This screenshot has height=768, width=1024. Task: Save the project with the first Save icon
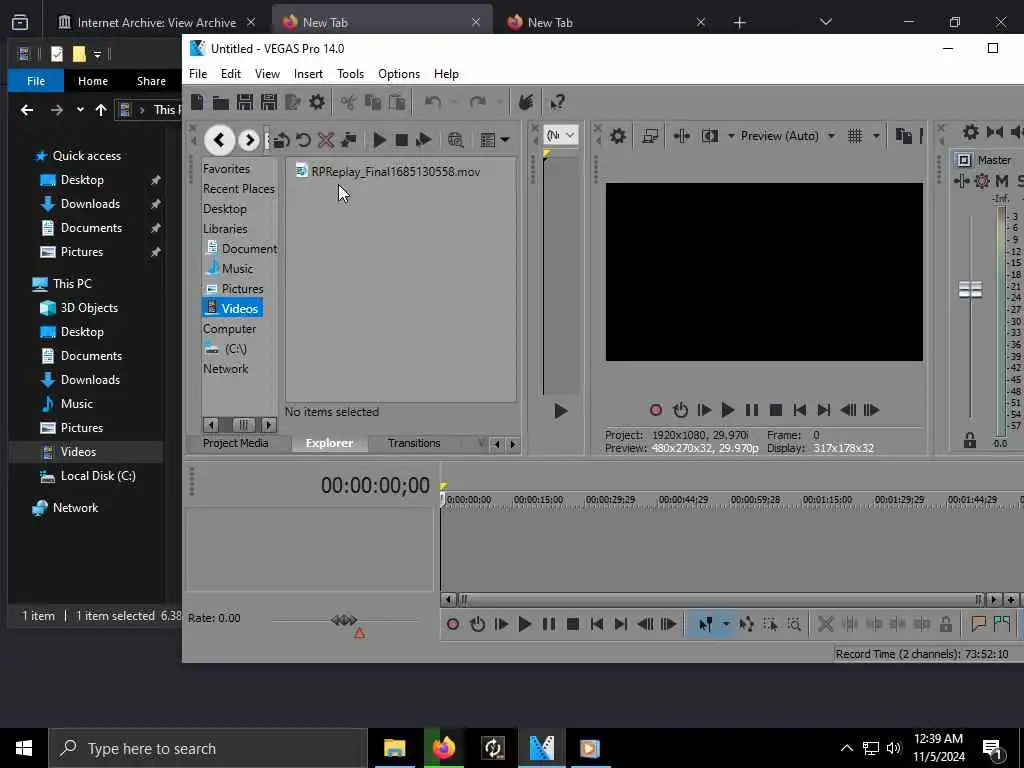pos(245,102)
